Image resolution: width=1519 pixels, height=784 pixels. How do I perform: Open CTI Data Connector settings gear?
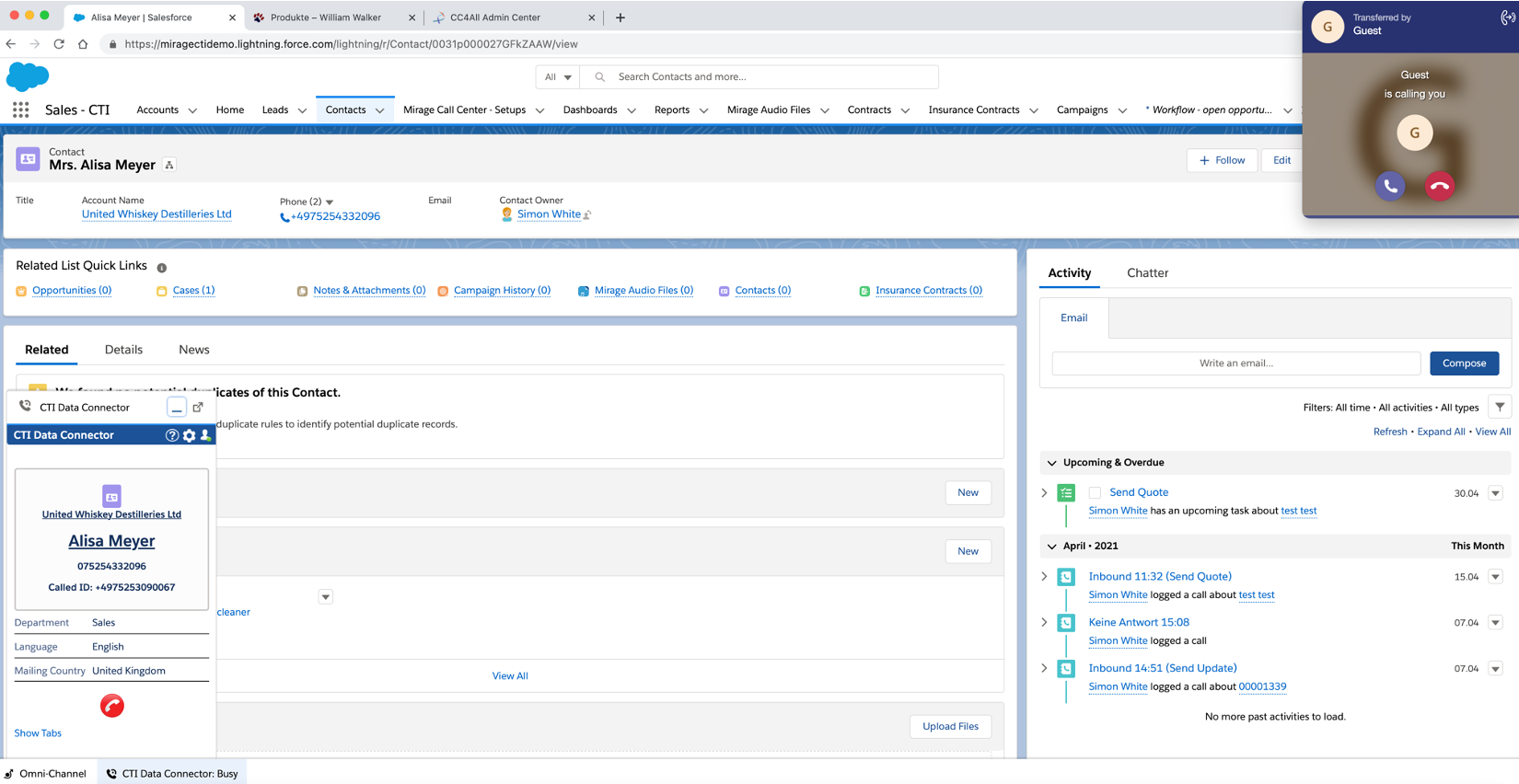tap(189, 435)
